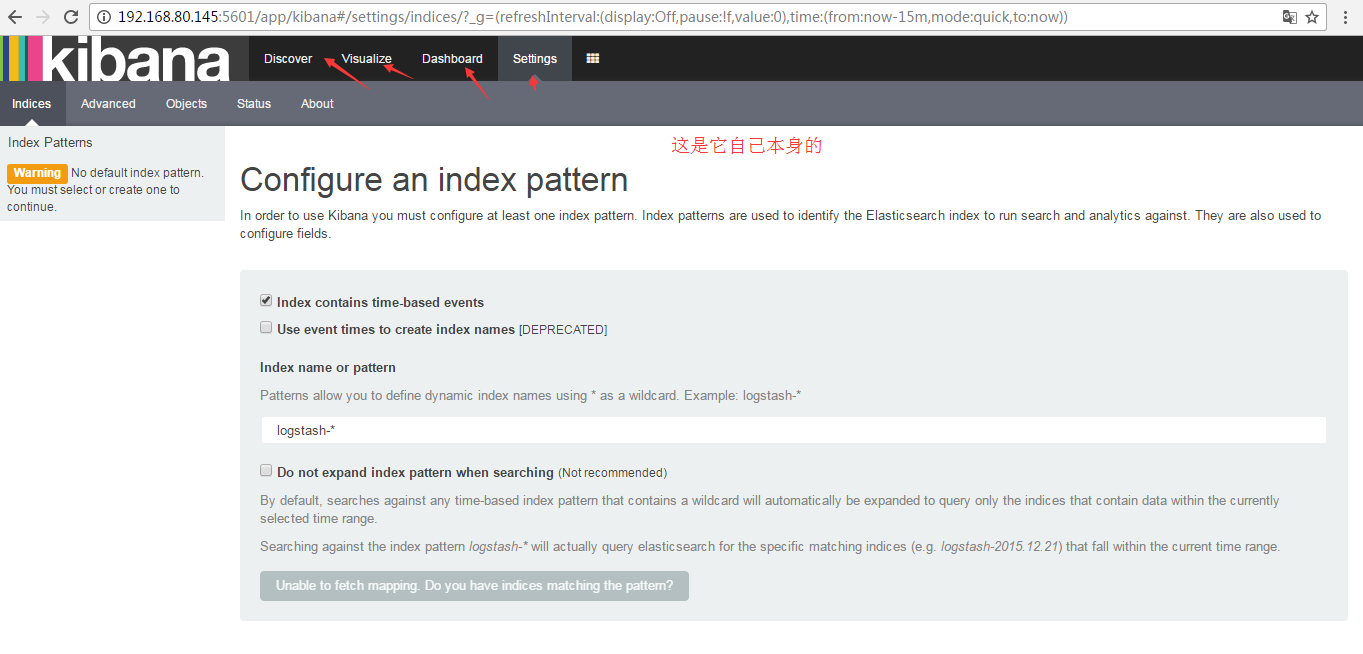Open the Status sub-tab
The image size is (1363, 654).
[254, 104]
